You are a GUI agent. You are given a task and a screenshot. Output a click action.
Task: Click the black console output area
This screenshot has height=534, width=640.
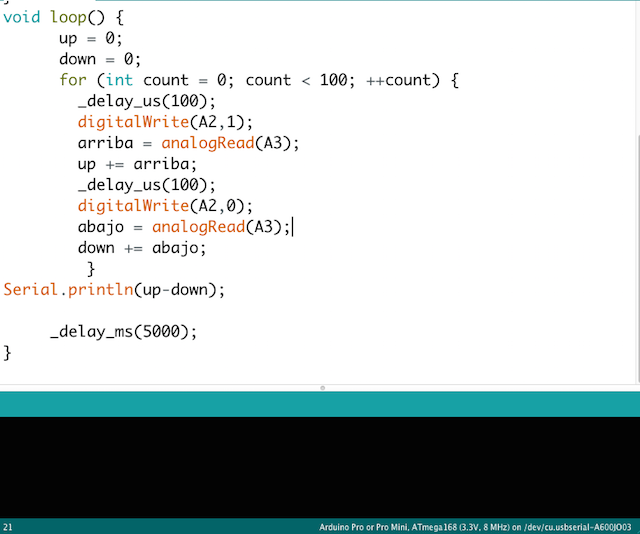(320, 467)
